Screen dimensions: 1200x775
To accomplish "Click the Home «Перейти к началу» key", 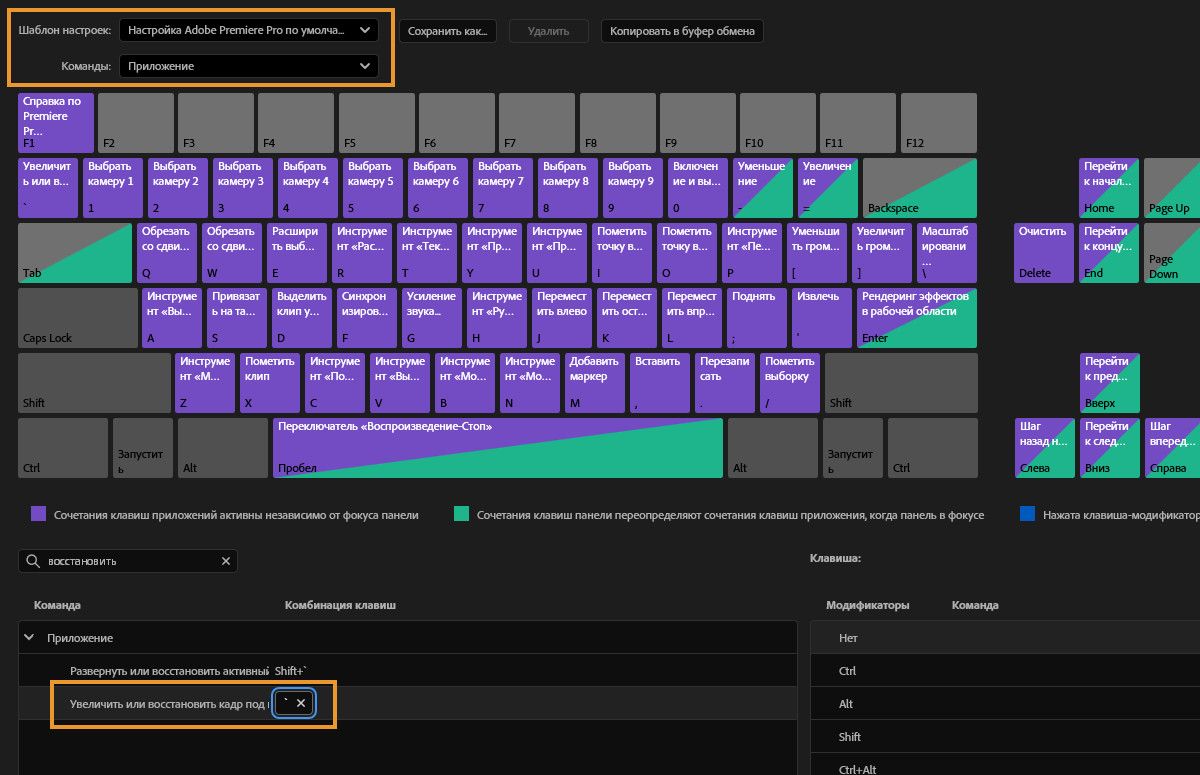I will pos(1108,187).
